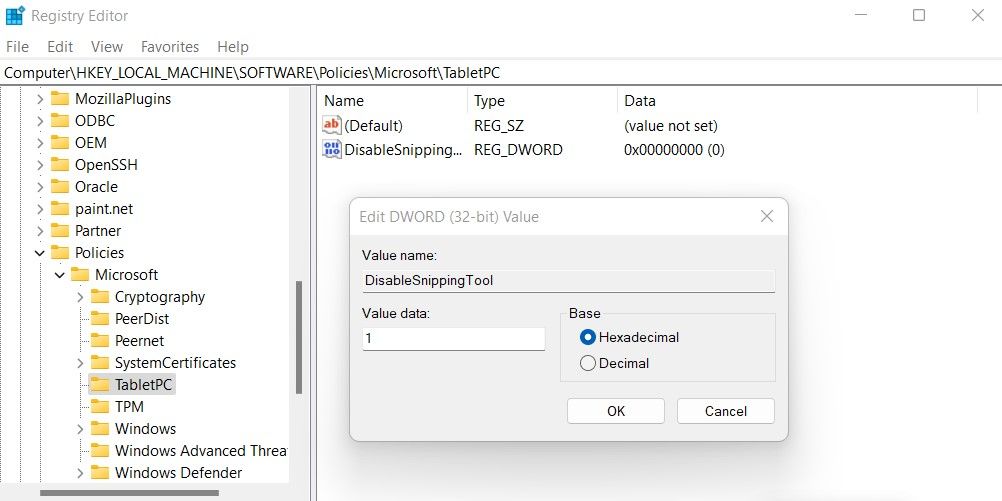This screenshot has height=501, width=1002.
Task: Select the Hexadecimal base option
Action: click(588, 338)
